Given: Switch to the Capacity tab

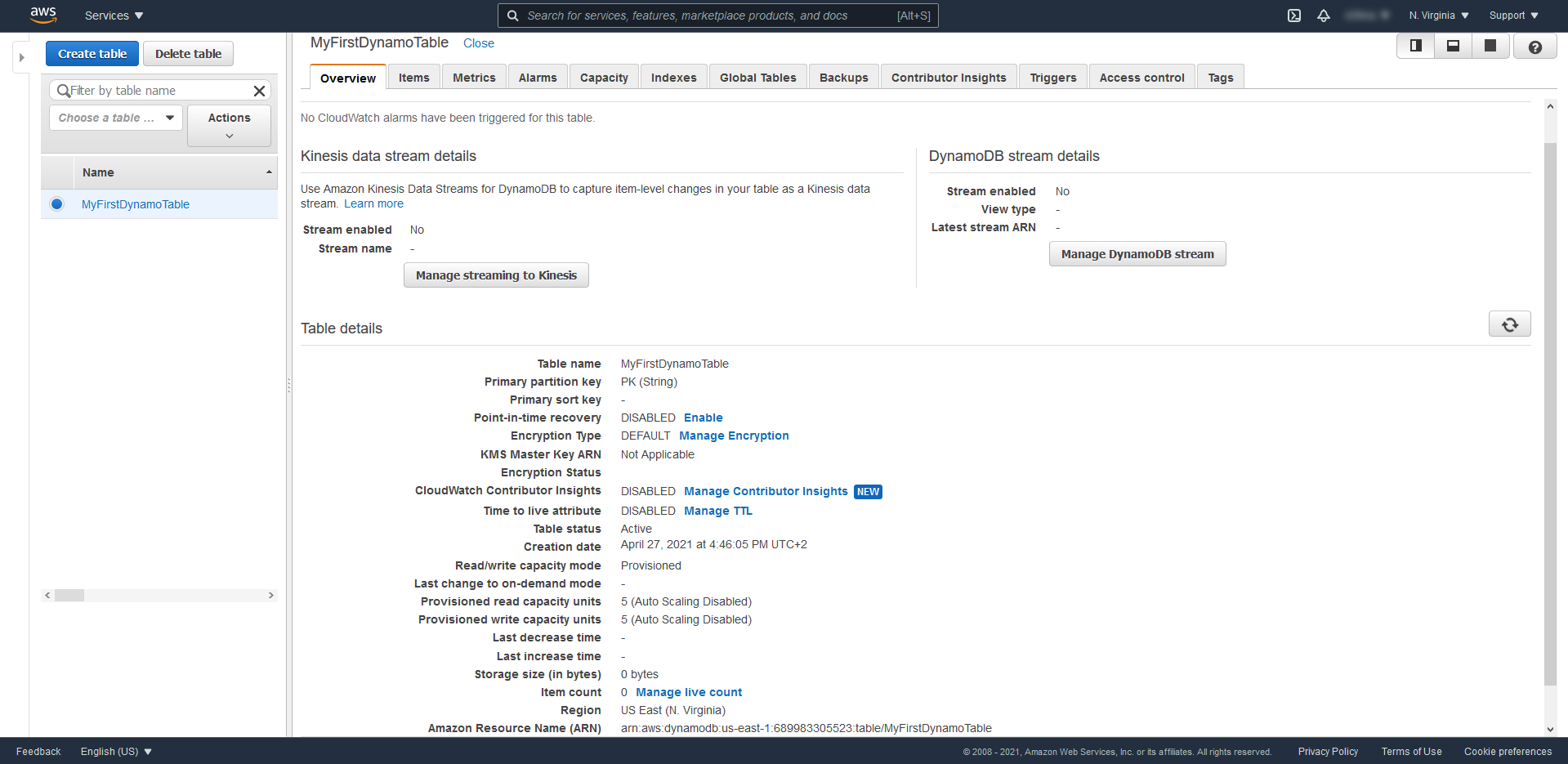Looking at the screenshot, I should [604, 78].
